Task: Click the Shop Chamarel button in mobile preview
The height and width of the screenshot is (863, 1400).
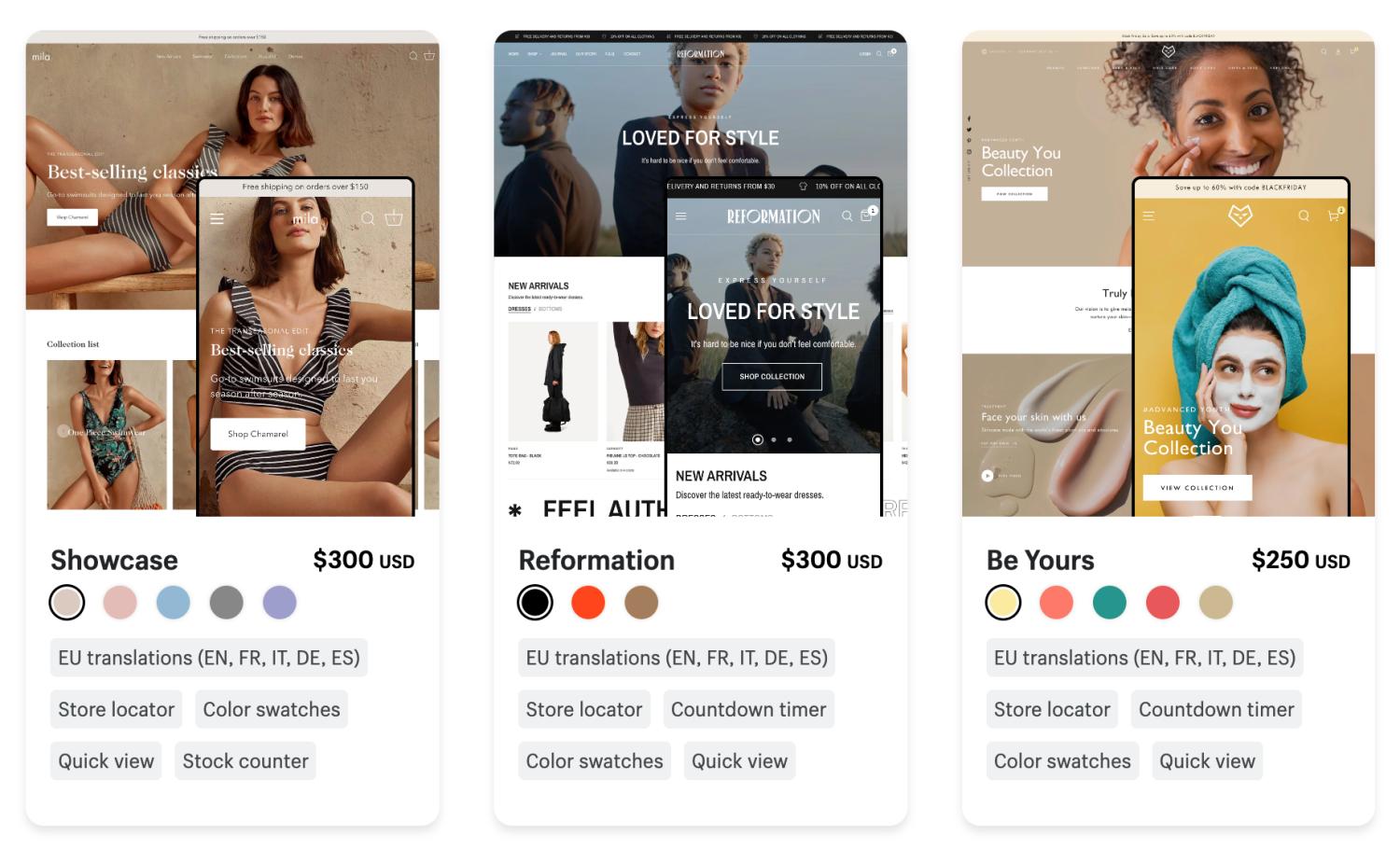Action: coord(259,435)
